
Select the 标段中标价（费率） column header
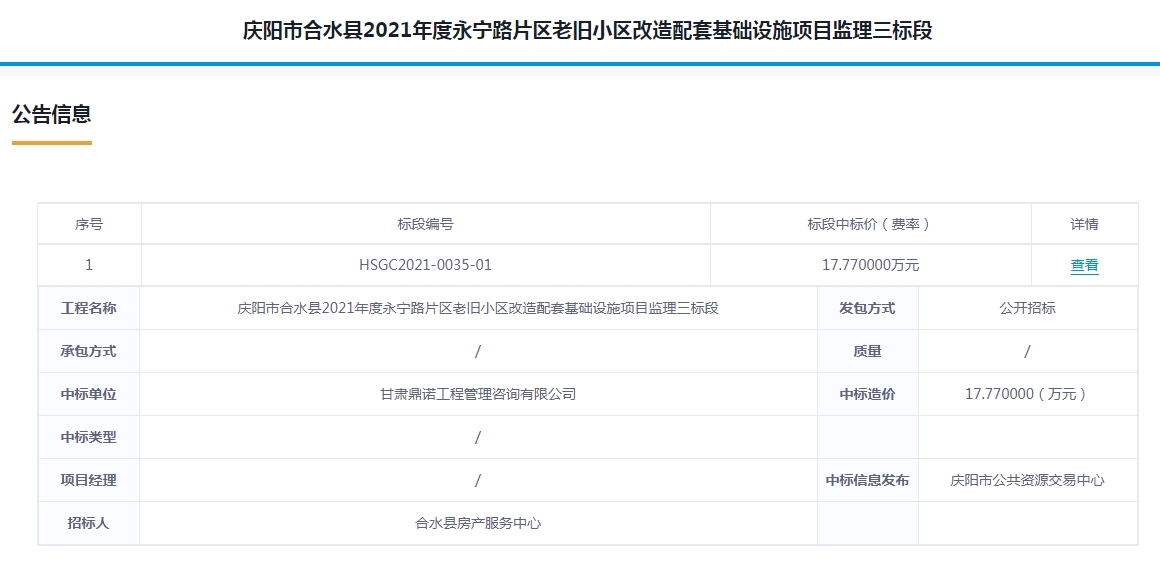point(870,224)
